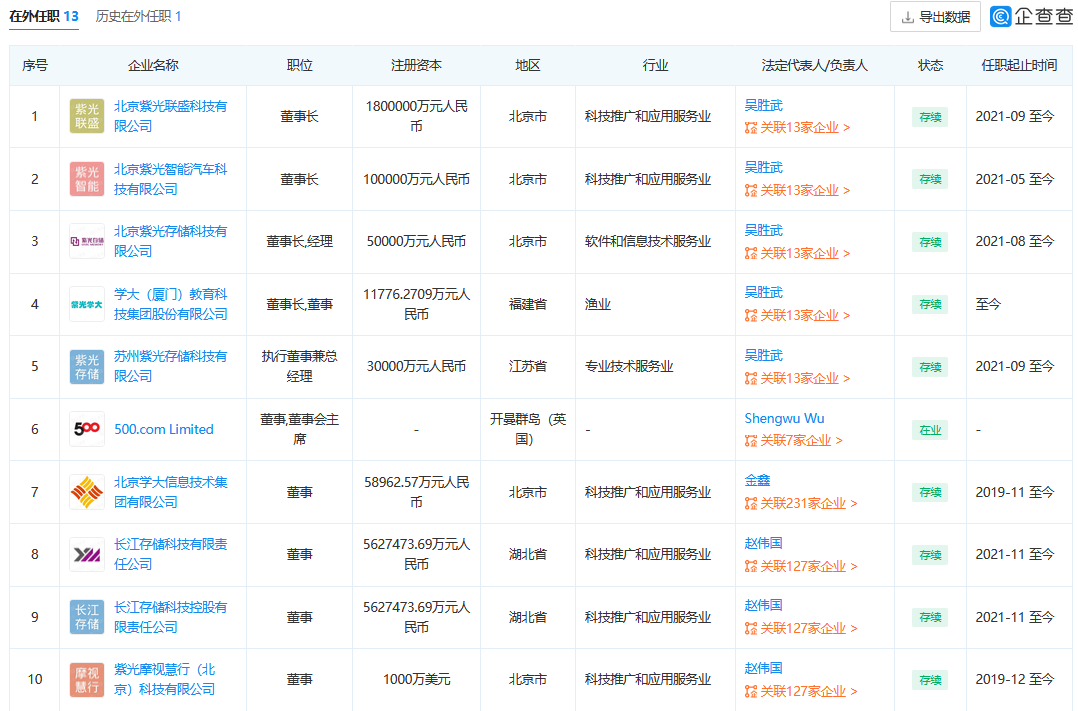Click the 导出数据 export button
The width and height of the screenshot is (1078, 711).
[x=935, y=17]
